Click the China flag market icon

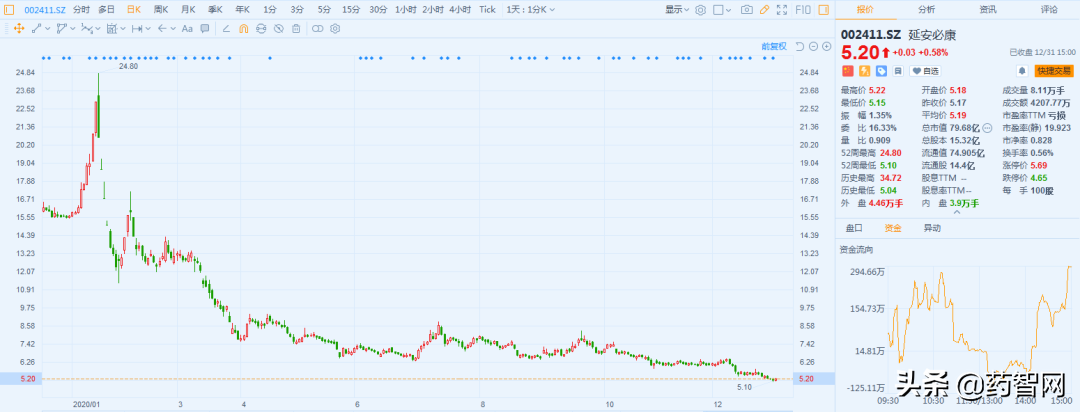(x=848, y=71)
